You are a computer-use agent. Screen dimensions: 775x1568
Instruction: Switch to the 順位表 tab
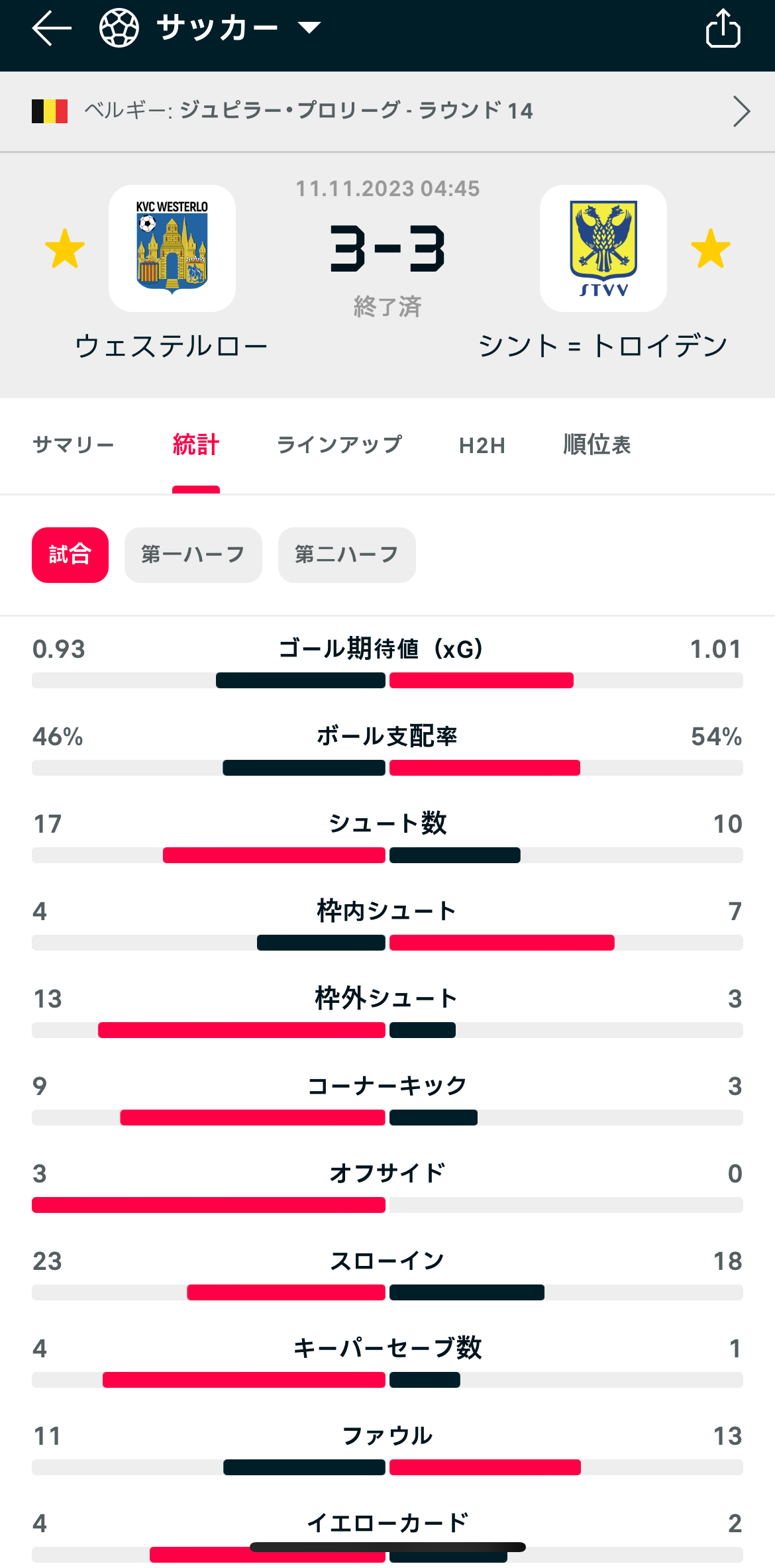point(597,444)
